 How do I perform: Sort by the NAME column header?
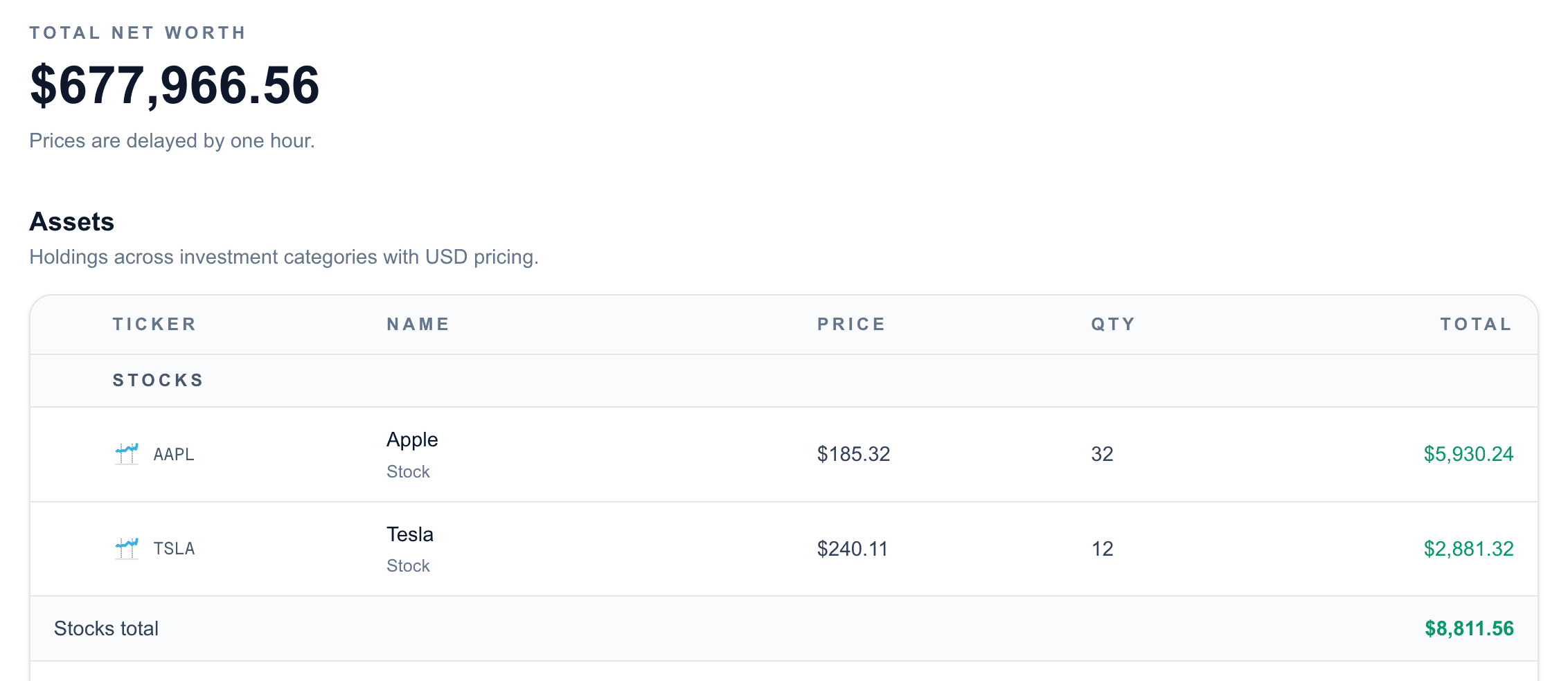[x=417, y=324]
